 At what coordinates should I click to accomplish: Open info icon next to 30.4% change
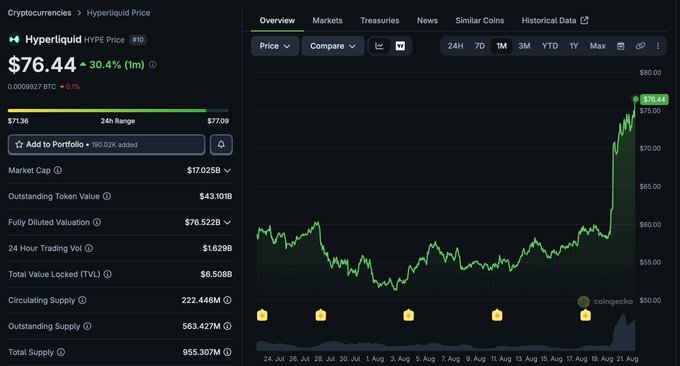[153, 65]
